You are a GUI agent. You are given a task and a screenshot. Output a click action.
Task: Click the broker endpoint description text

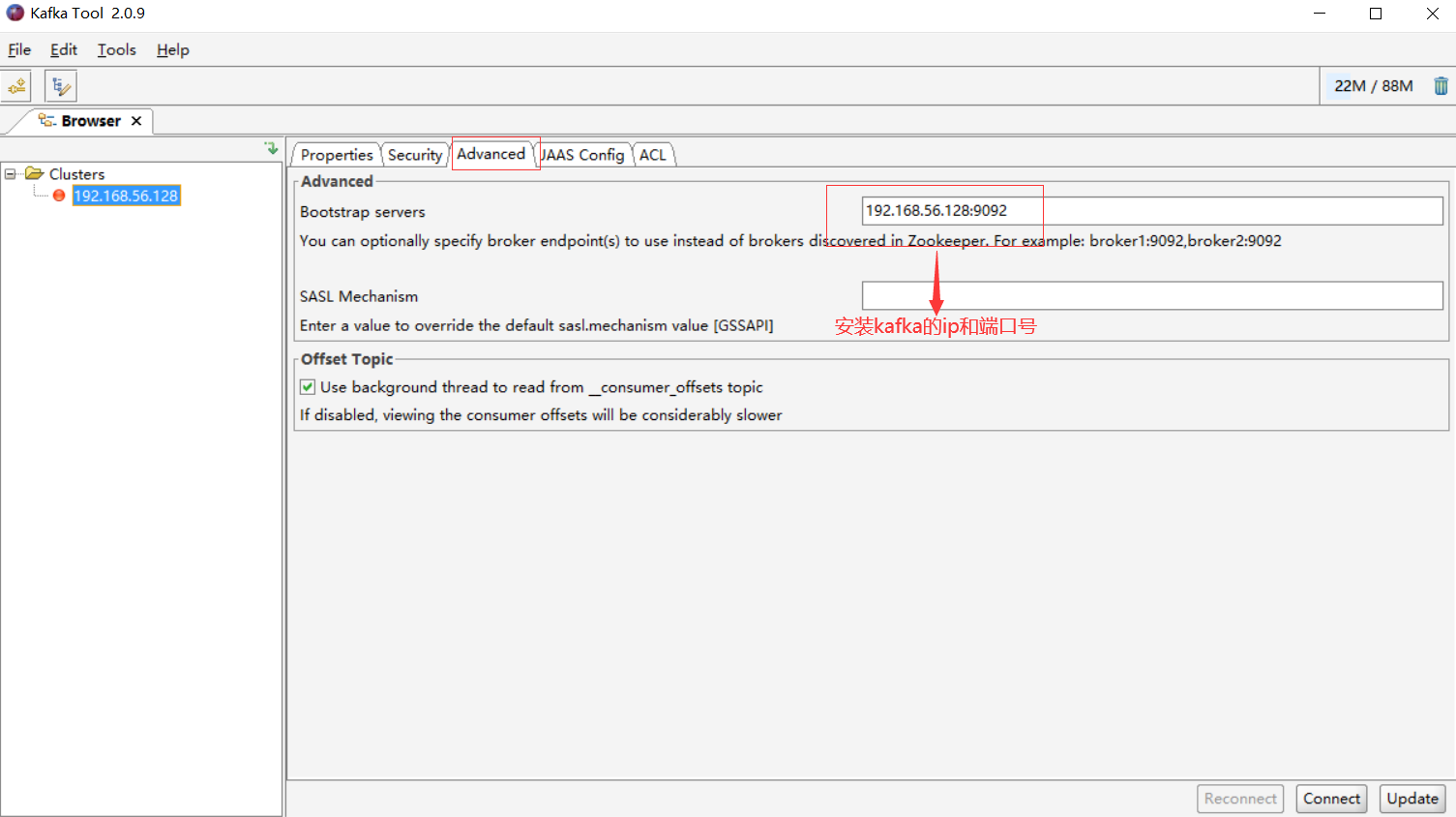(x=790, y=241)
